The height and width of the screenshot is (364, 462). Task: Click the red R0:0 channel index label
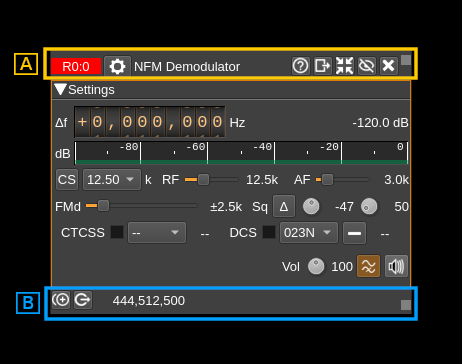click(x=76, y=66)
